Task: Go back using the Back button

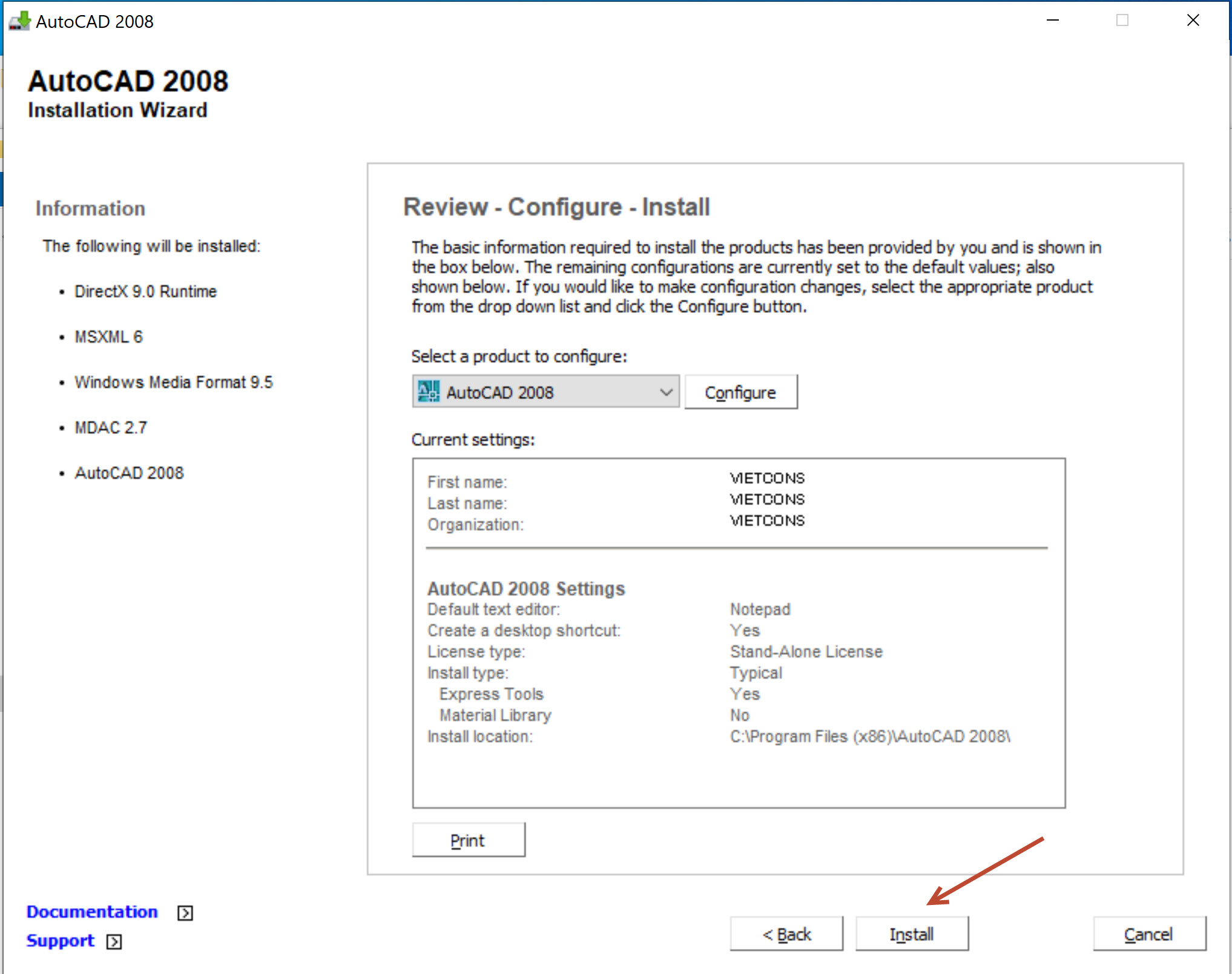Action: click(x=786, y=933)
